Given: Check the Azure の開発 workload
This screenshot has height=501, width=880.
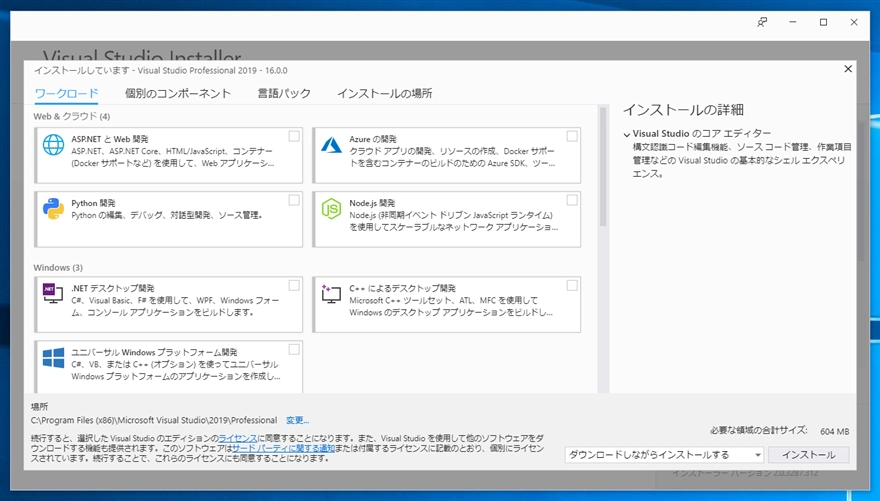Looking at the screenshot, I should (x=572, y=136).
